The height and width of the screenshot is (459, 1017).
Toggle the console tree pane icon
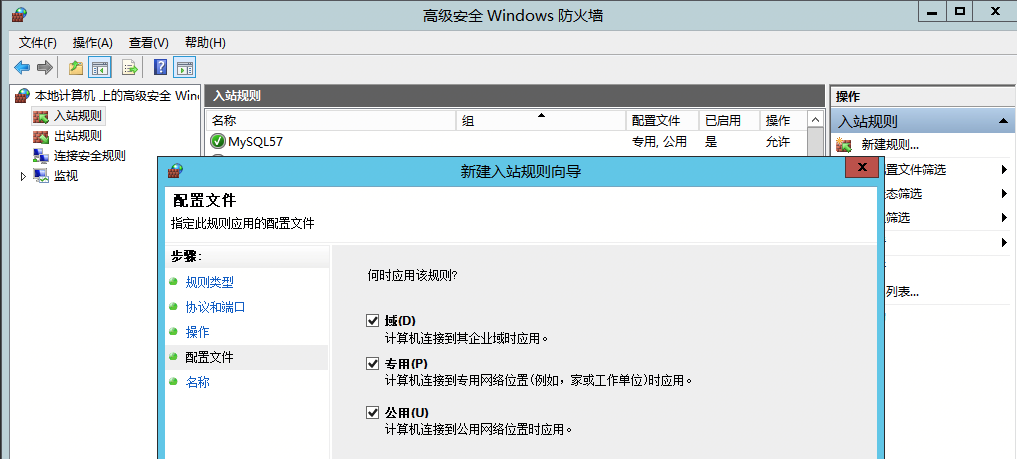[x=99, y=67]
